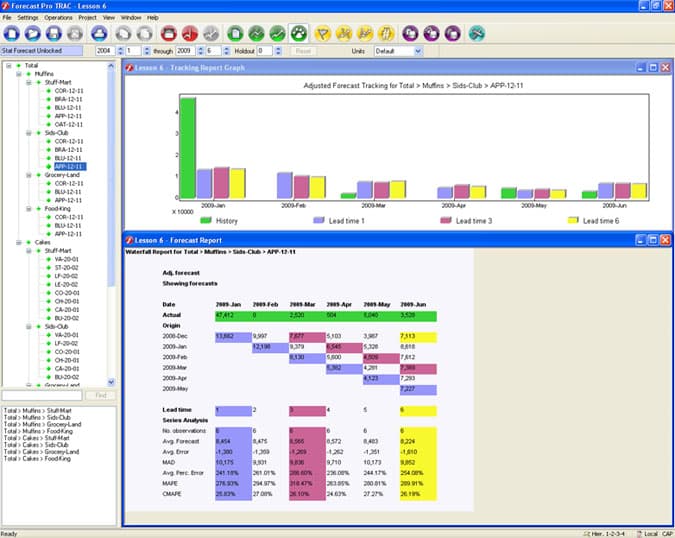Click the Holdout stepper arrows
Viewport: 675px width, 538px height.
278,51
